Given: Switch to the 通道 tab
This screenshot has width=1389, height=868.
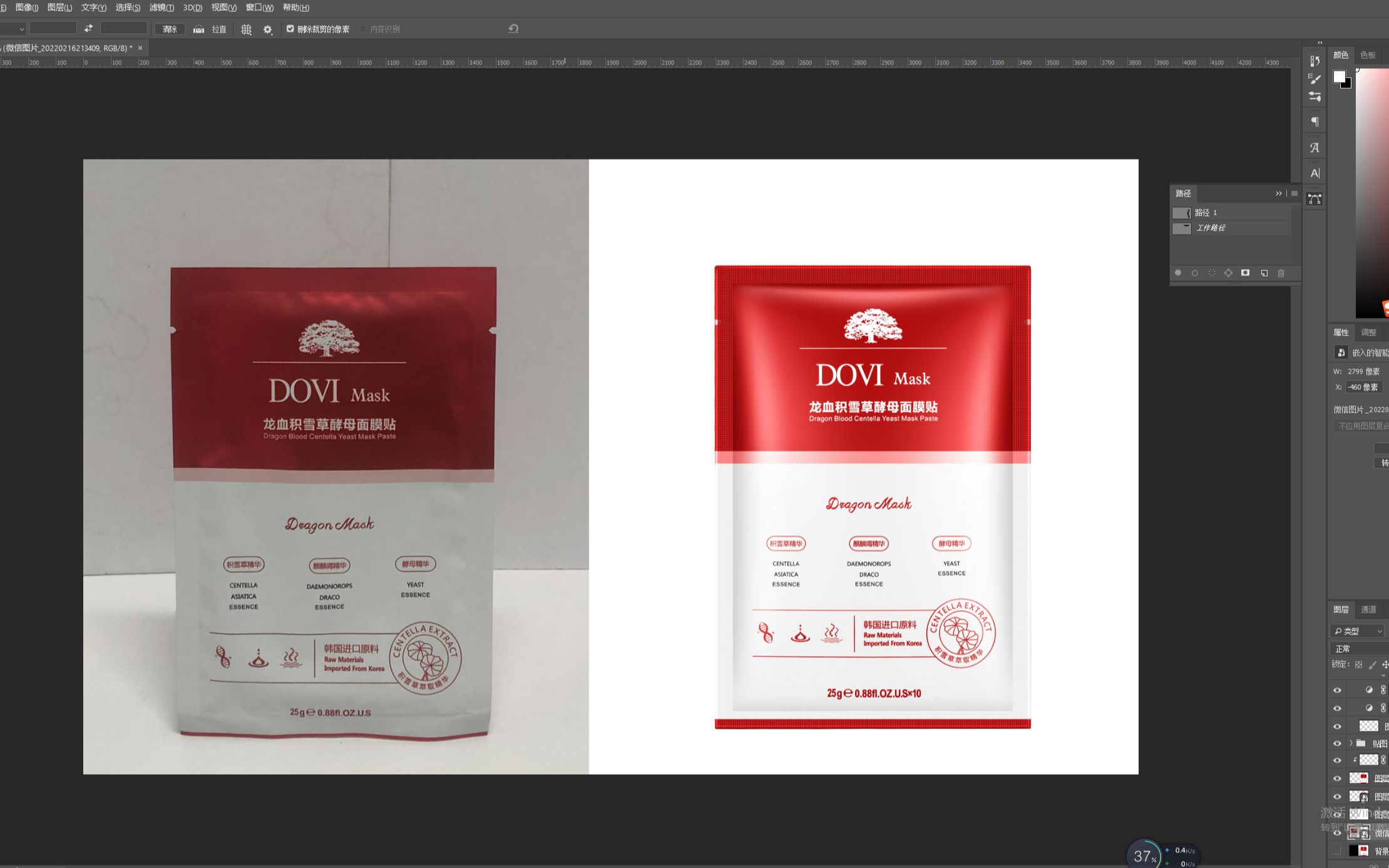Looking at the screenshot, I should (1368, 610).
